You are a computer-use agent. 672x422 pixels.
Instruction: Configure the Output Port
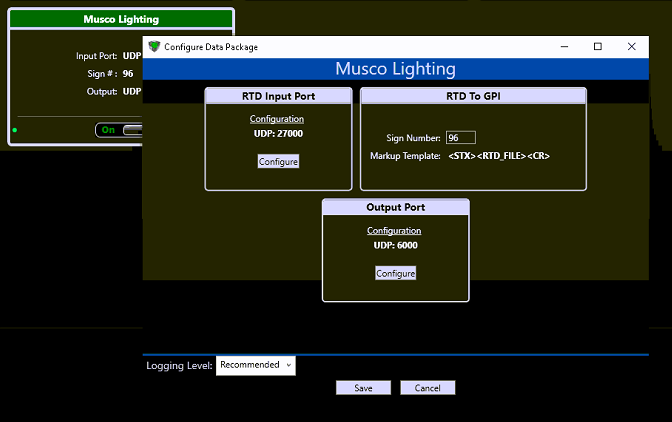(396, 273)
